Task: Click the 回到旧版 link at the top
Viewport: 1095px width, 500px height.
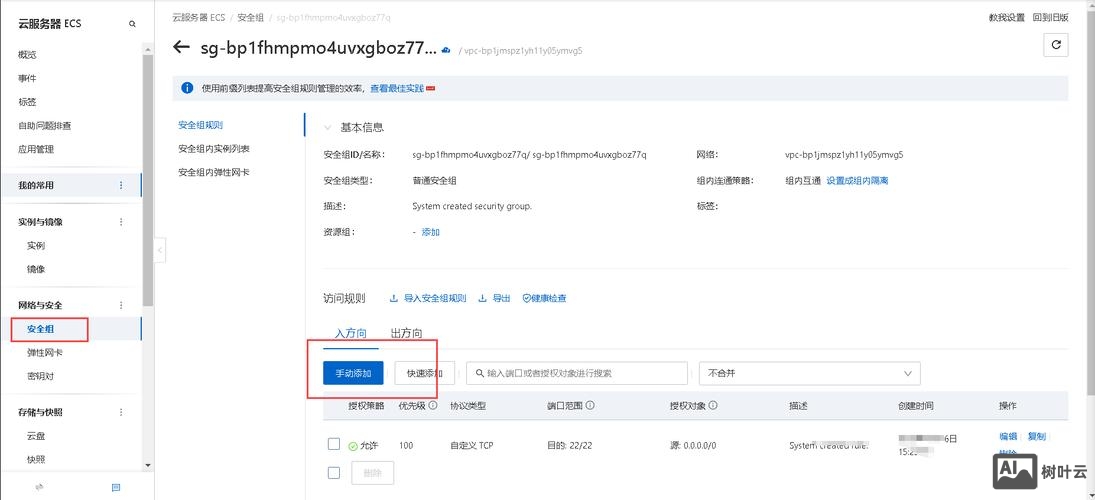Action: pos(1050,17)
